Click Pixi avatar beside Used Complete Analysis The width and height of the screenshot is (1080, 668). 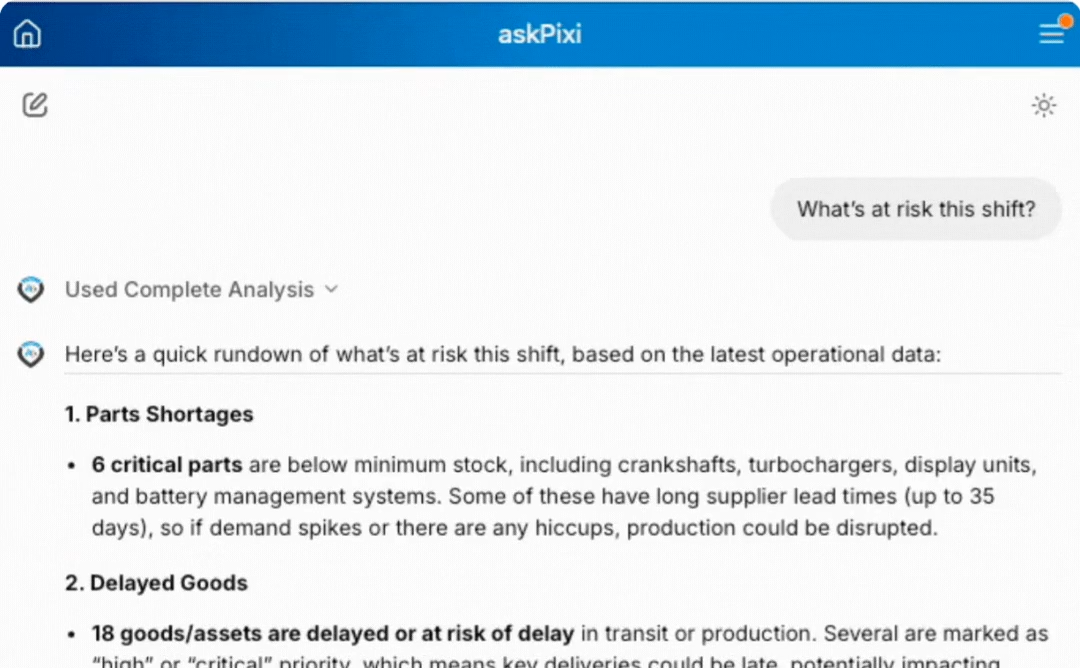[x=31, y=290]
